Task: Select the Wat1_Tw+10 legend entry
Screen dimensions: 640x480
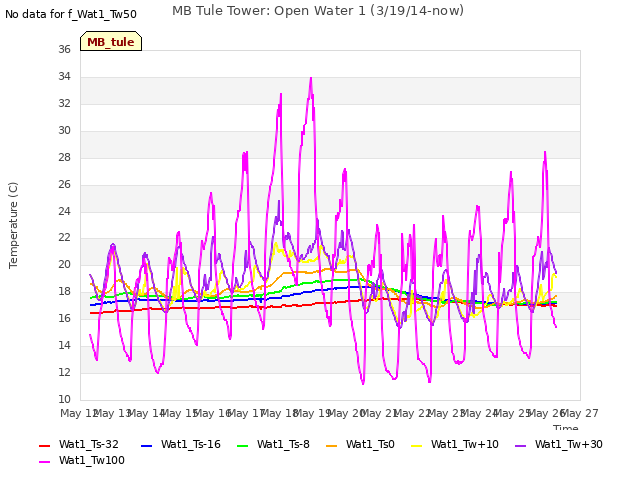Action: [455, 444]
